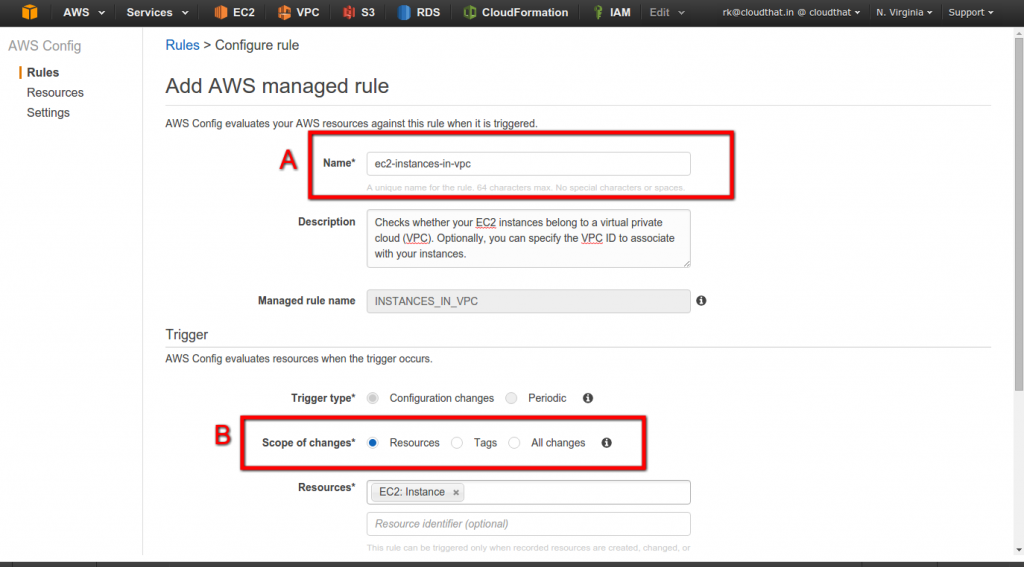This screenshot has width=1024, height=567.
Task: Open the VPC shortcut icon
Action: pos(284,12)
